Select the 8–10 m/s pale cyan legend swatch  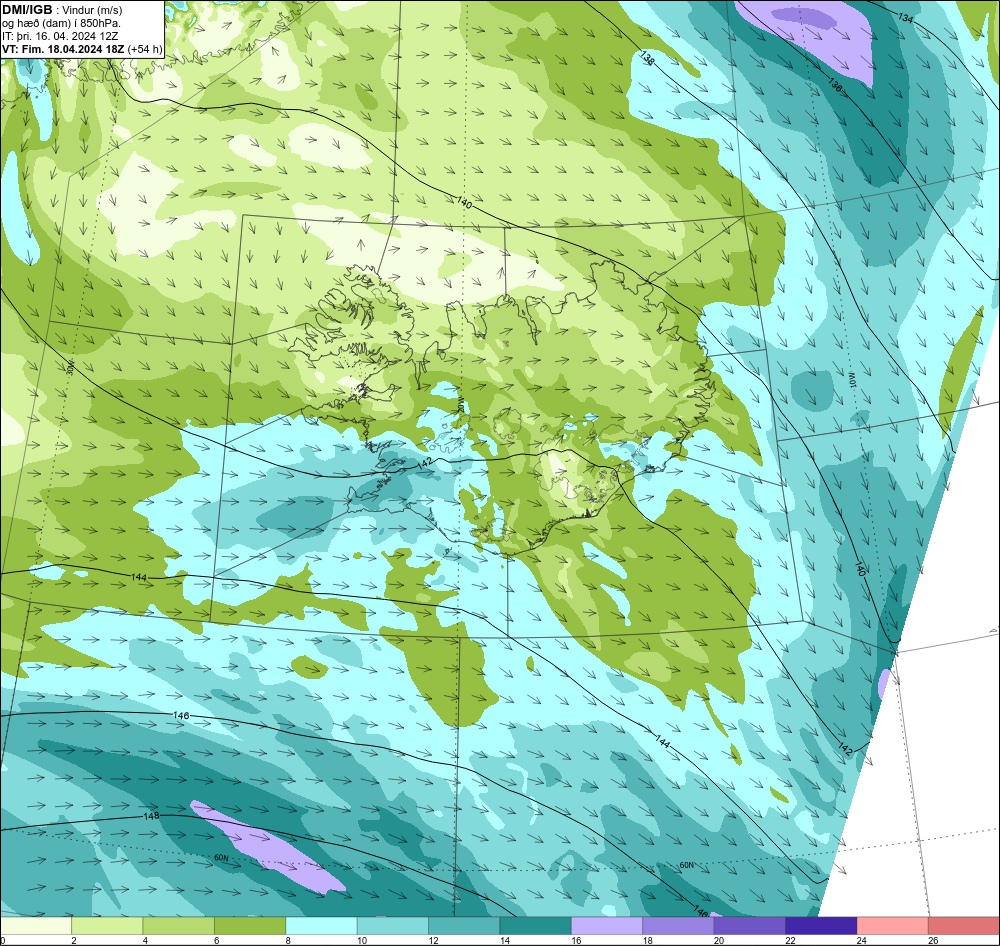[321, 925]
